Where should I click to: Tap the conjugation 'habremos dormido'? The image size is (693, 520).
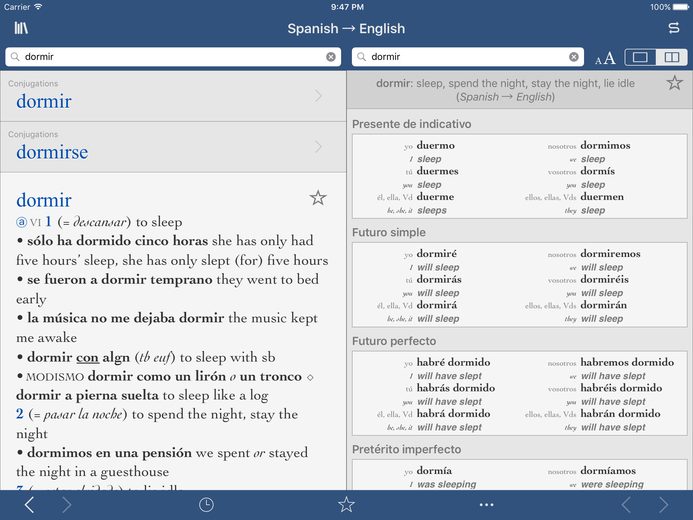click(627, 362)
